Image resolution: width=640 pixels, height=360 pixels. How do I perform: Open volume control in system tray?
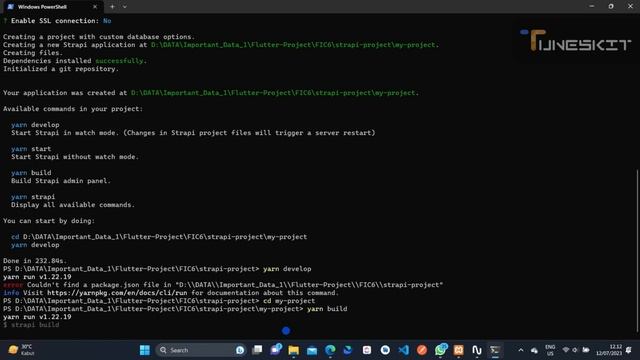click(x=575, y=350)
